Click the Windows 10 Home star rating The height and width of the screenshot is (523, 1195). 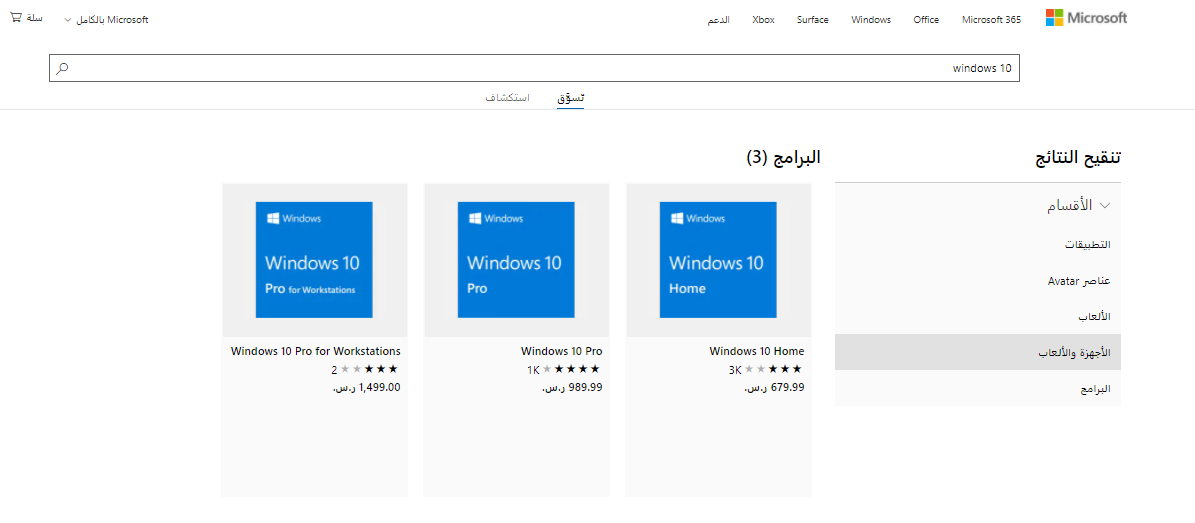pos(773,369)
